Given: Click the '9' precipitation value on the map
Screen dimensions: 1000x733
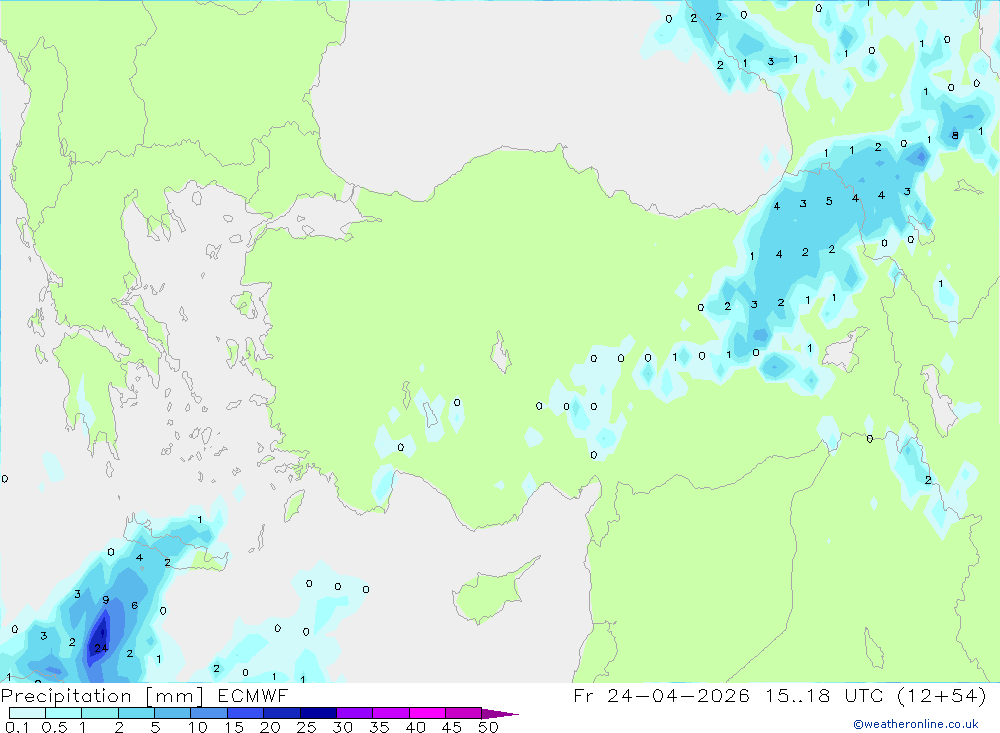Looking at the screenshot, I should click(106, 600).
